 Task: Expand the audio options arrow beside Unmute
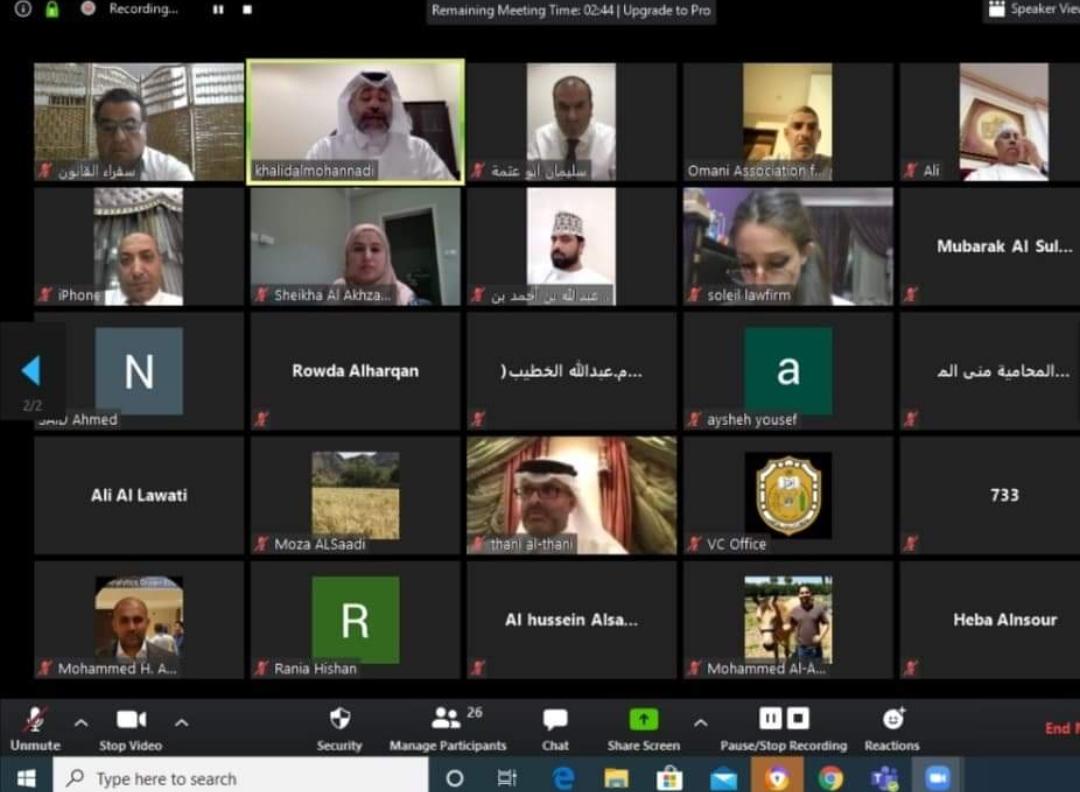(x=81, y=722)
